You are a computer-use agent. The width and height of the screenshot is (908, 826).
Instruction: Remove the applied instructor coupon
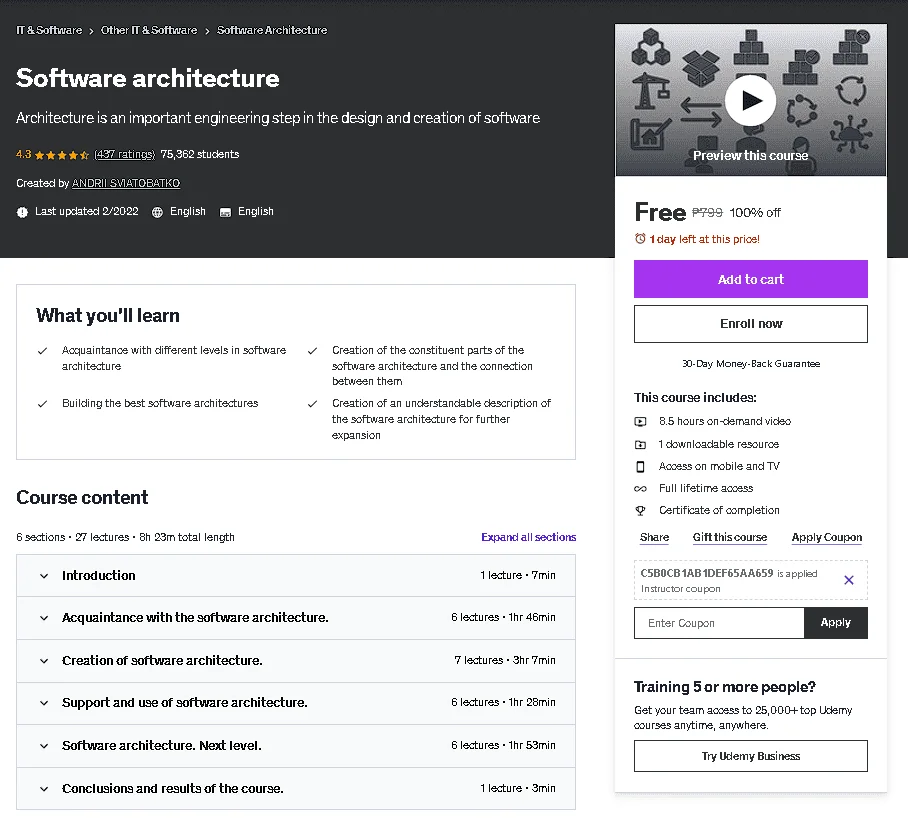coord(849,580)
